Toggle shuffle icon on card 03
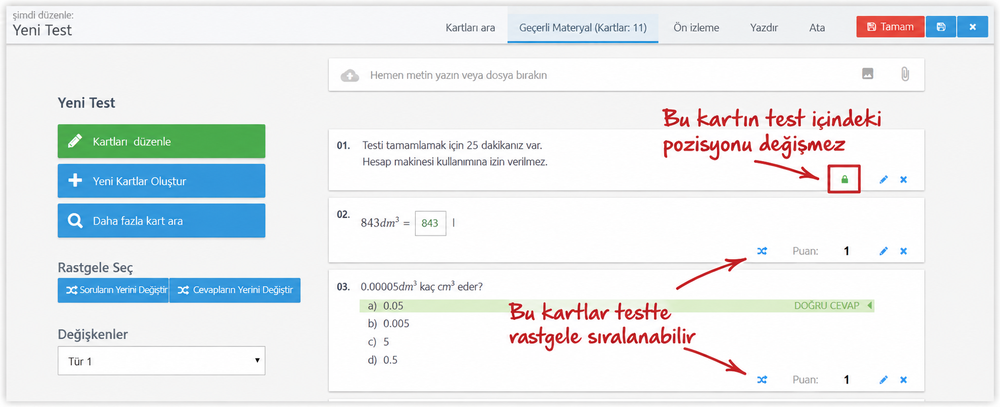The height and width of the screenshot is (407, 1000). tap(761, 380)
